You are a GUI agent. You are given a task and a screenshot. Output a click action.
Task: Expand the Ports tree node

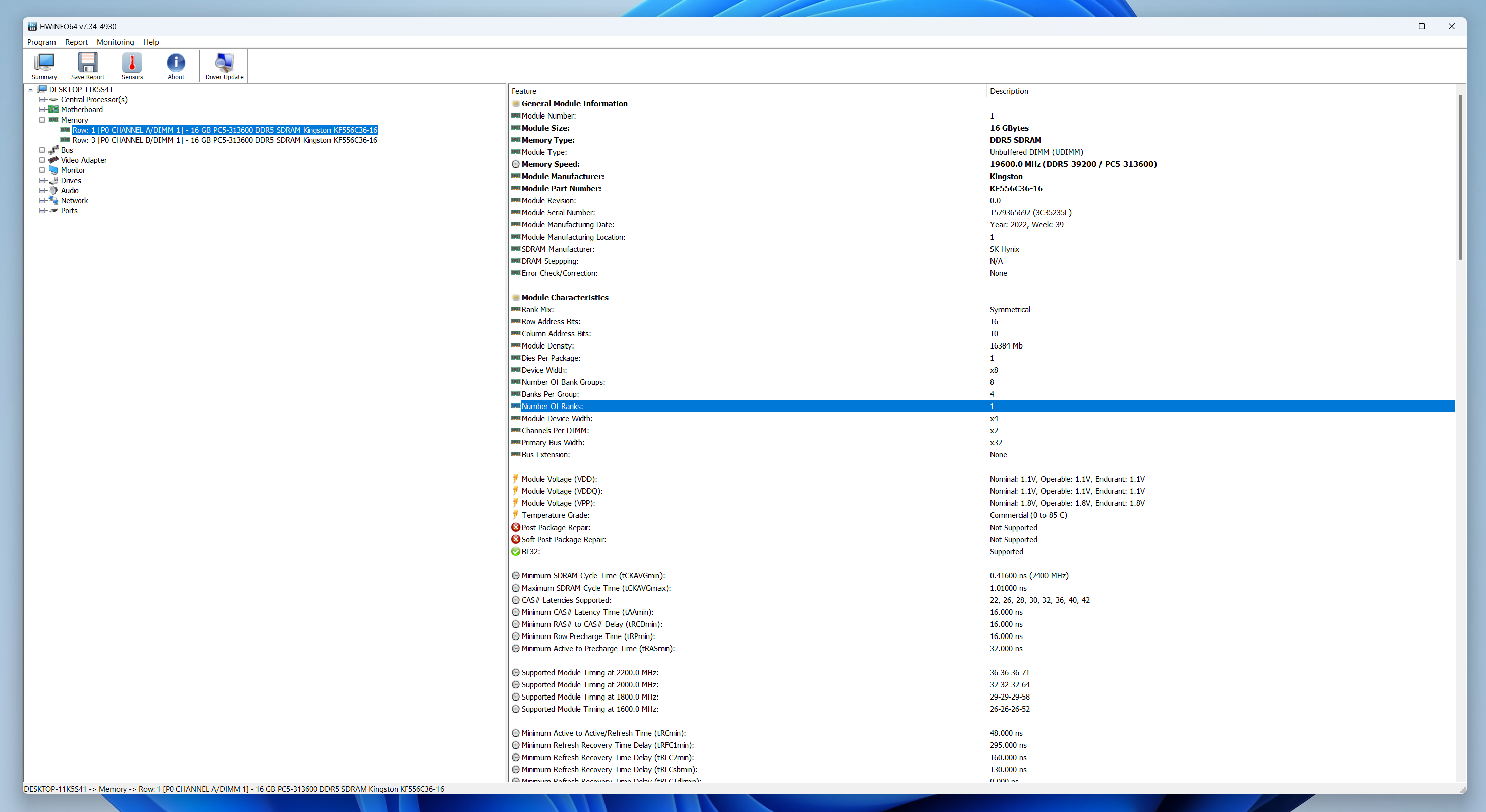coord(42,210)
